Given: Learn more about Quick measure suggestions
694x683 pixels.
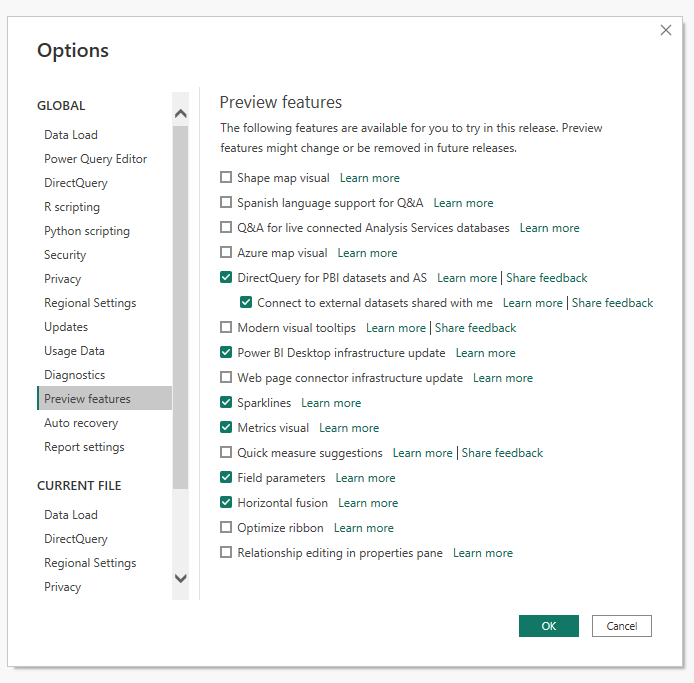Looking at the screenshot, I should click(422, 453).
